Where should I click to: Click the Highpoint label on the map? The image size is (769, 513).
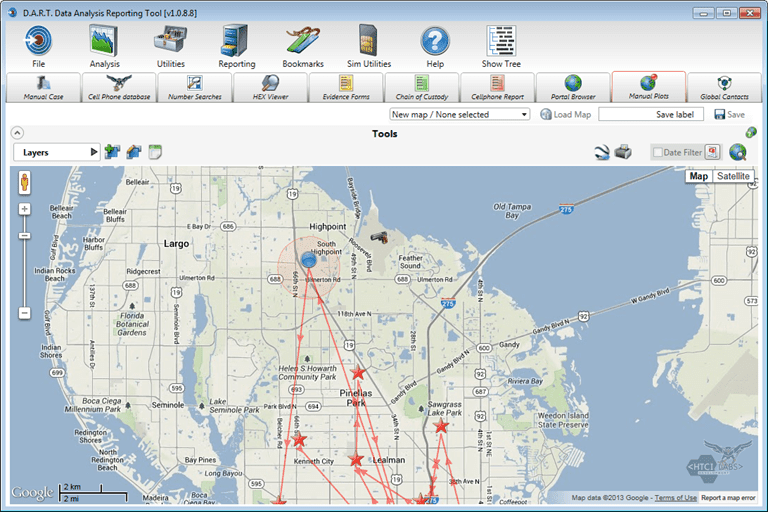[x=328, y=227]
